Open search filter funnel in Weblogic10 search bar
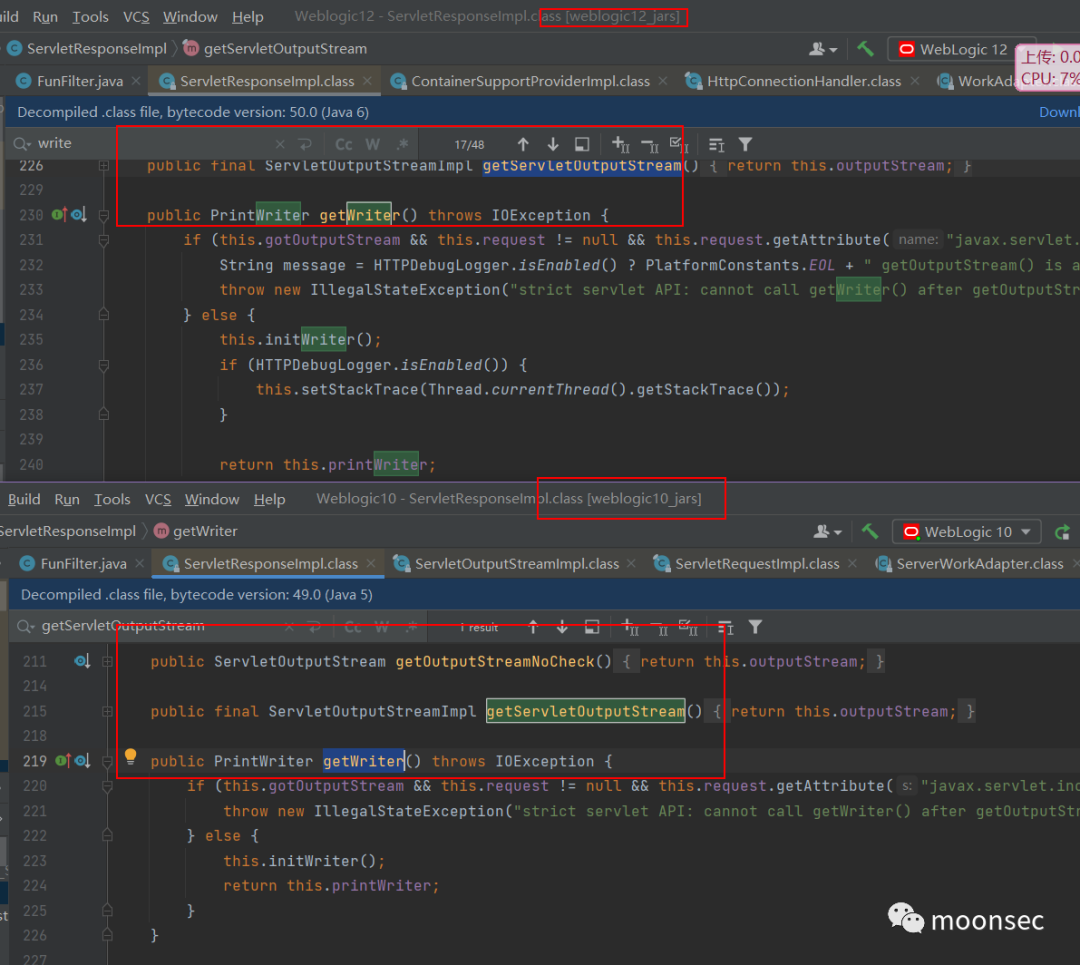This screenshot has height=965, width=1080. coord(755,627)
